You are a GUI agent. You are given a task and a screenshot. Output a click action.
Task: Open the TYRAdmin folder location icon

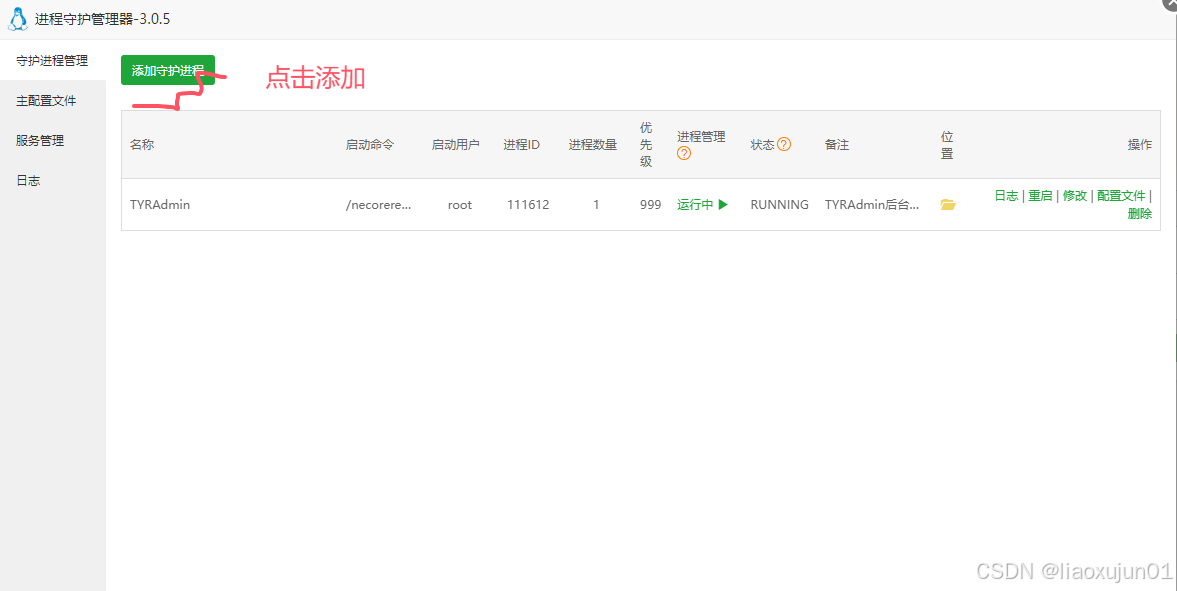click(x=948, y=205)
